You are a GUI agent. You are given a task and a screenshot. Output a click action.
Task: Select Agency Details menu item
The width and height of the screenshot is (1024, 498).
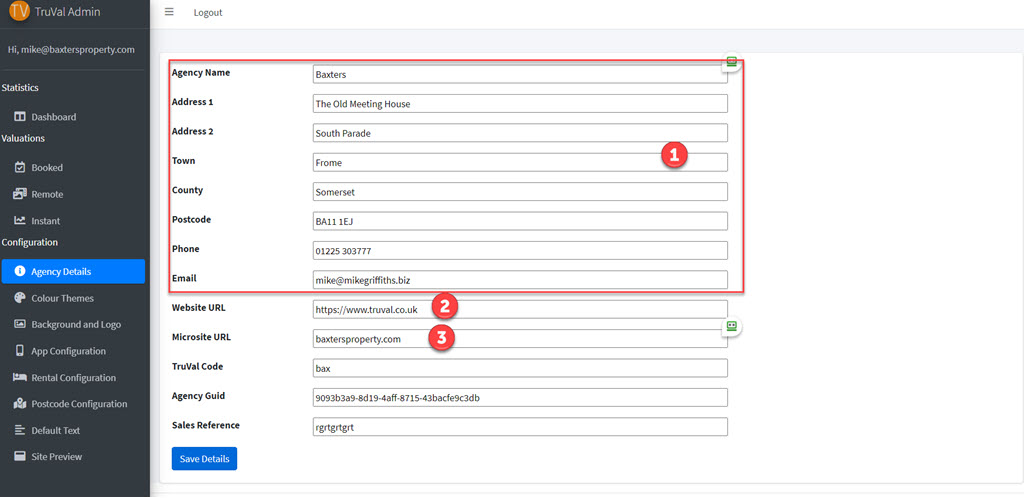[73, 272]
